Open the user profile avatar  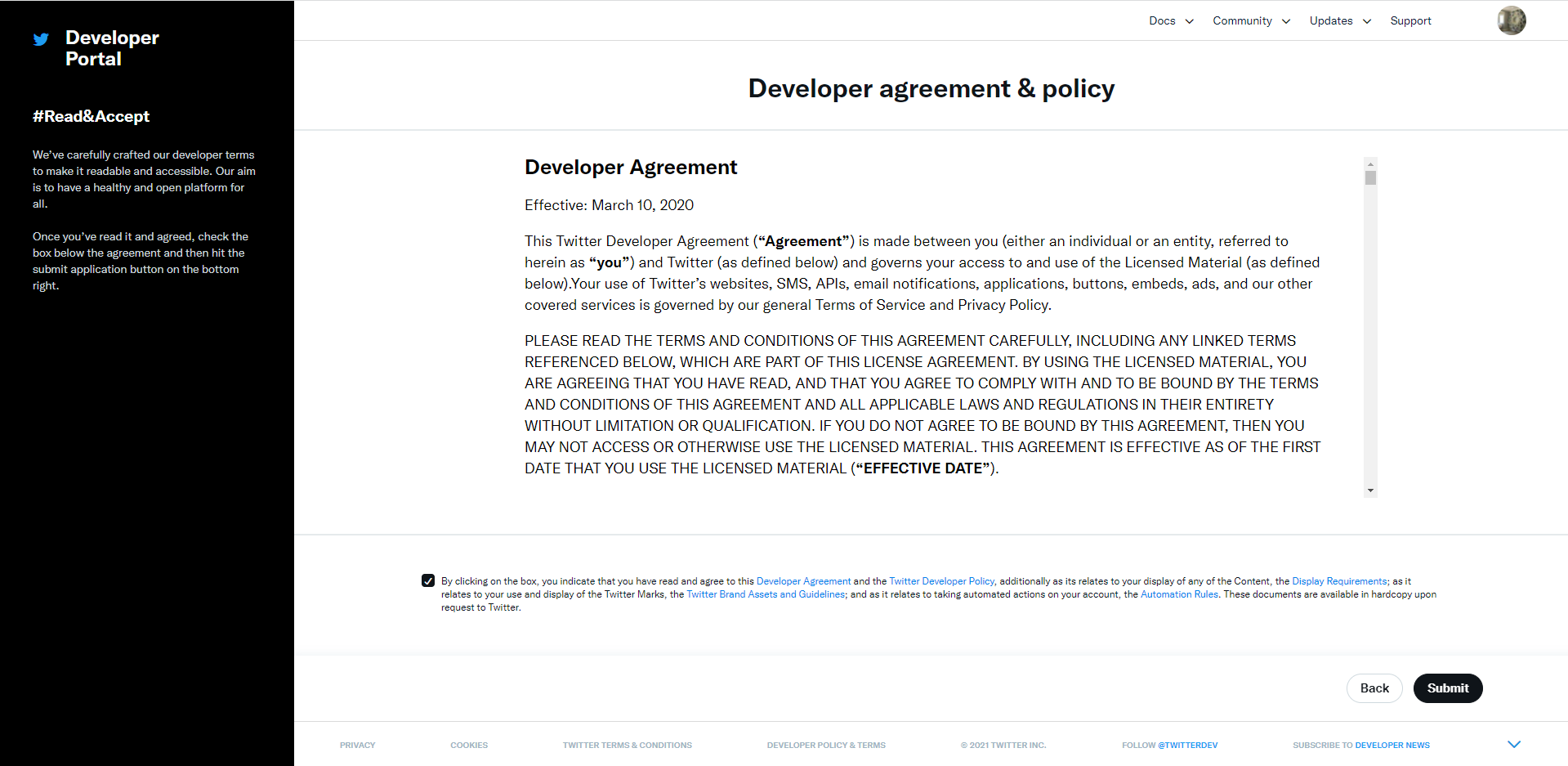(x=1511, y=20)
